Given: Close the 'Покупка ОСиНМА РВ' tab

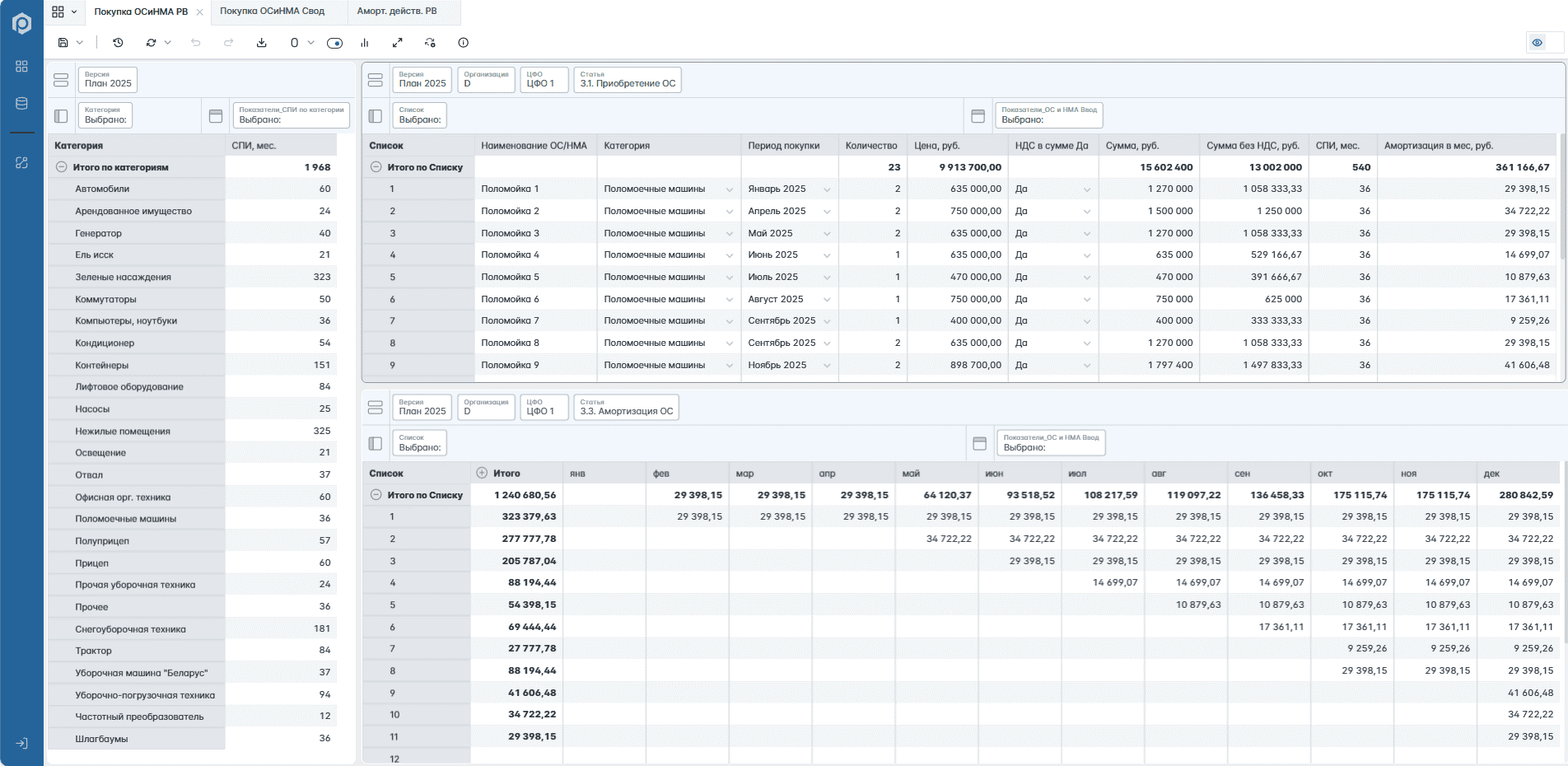Looking at the screenshot, I should tap(200, 12).
